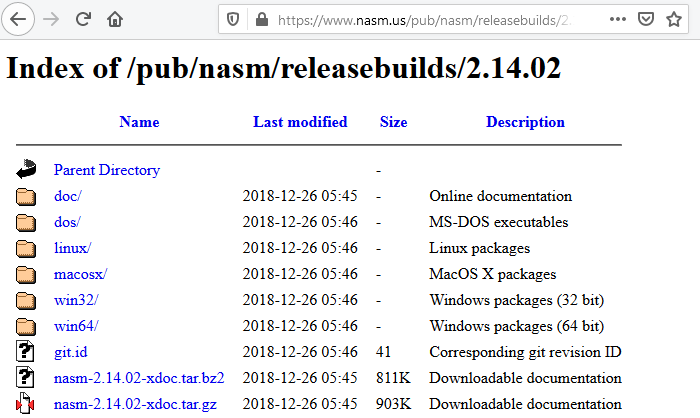700x418 pixels.
Task: Click the unknown-file icon beside xdoc.tar.bz2
Action: (25, 377)
